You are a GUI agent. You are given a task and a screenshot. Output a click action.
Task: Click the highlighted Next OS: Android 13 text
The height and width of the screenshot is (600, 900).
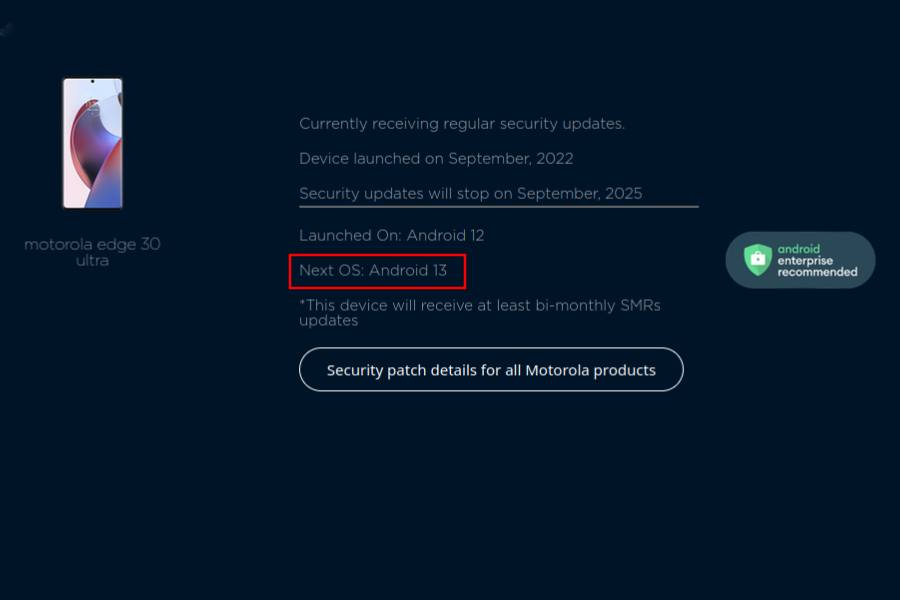coord(377,270)
